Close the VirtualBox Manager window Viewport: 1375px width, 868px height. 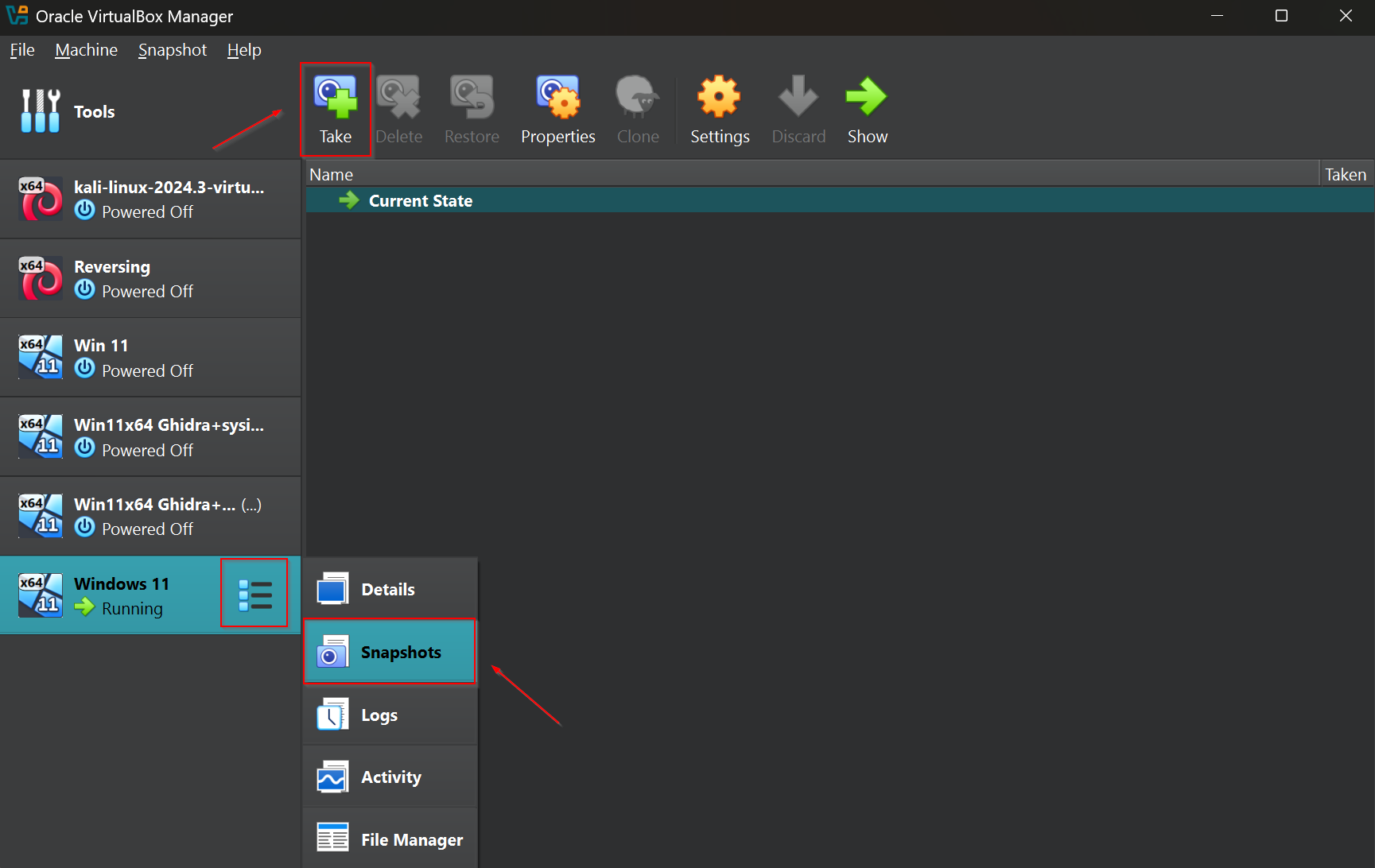point(1346,16)
